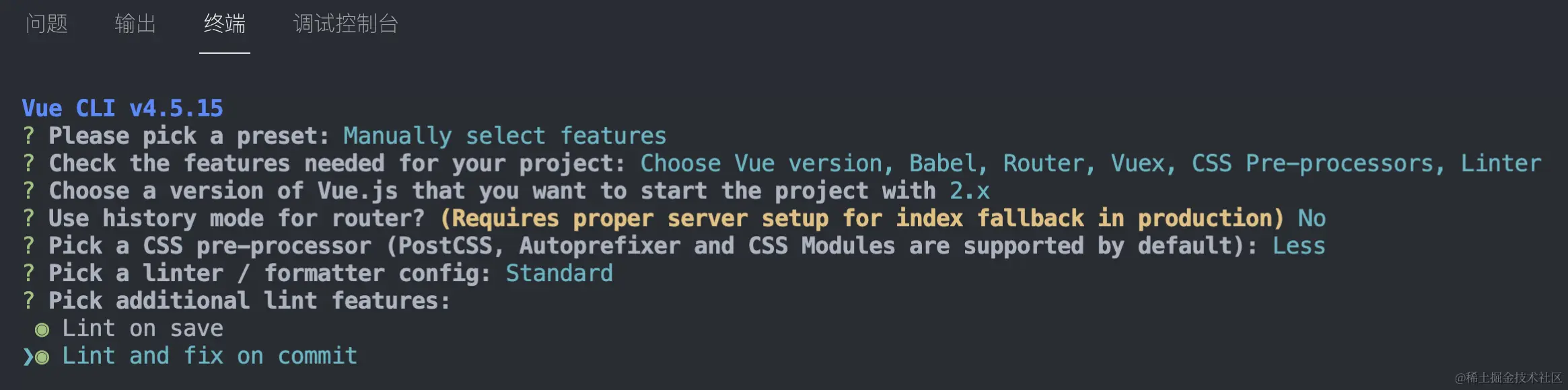Open the 问题 tab
The height and width of the screenshot is (390, 1568).
[x=46, y=24]
